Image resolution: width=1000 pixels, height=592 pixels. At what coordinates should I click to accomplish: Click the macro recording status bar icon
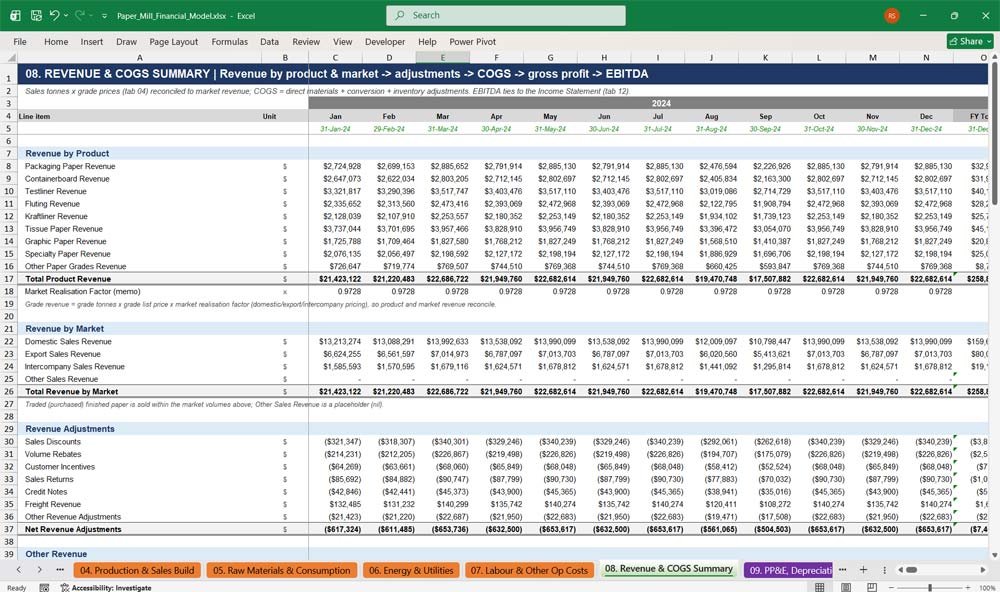[44, 588]
